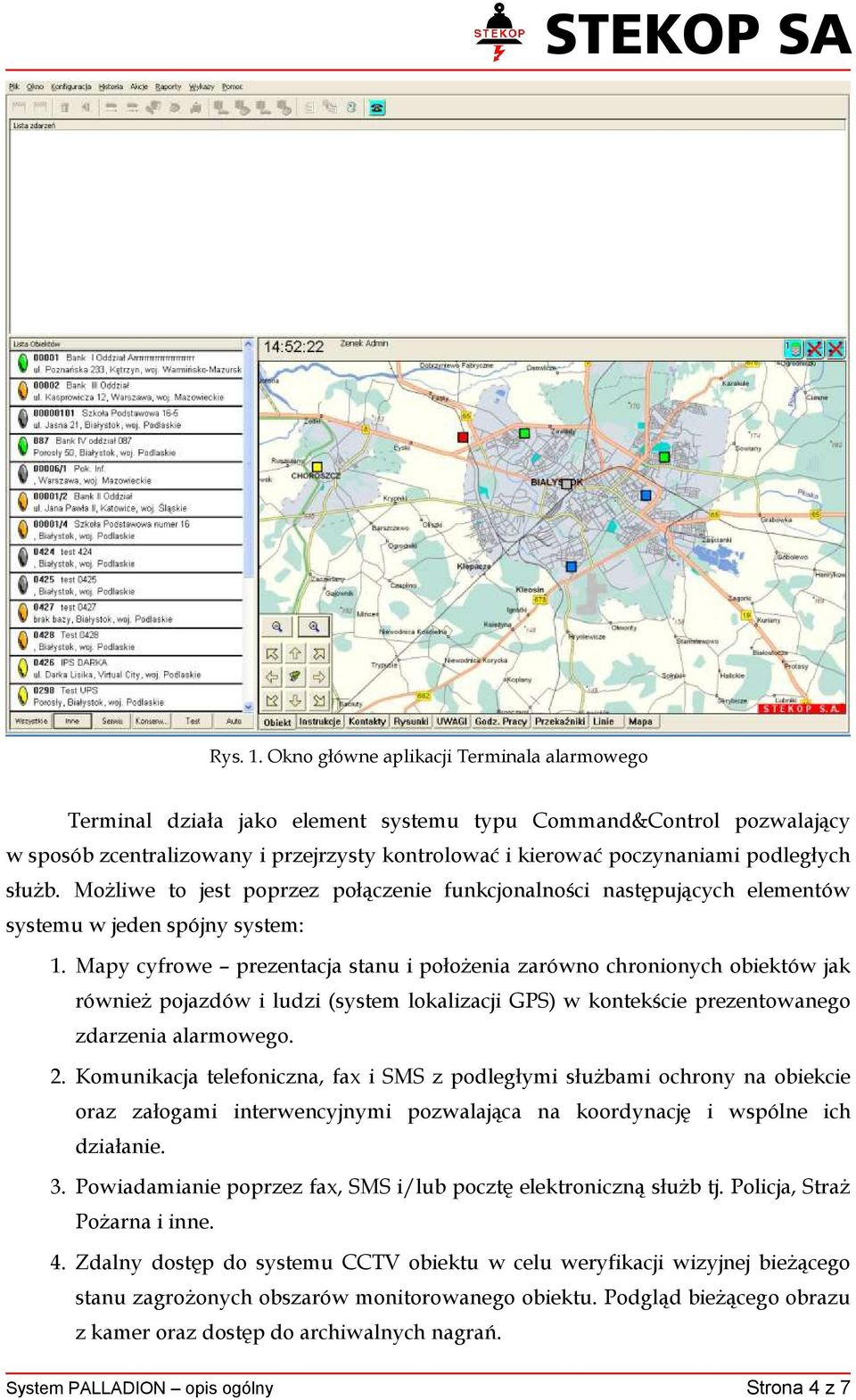The width and height of the screenshot is (856, 1400).
Task: Select object 0298 Test UPS row
Action: (127, 696)
